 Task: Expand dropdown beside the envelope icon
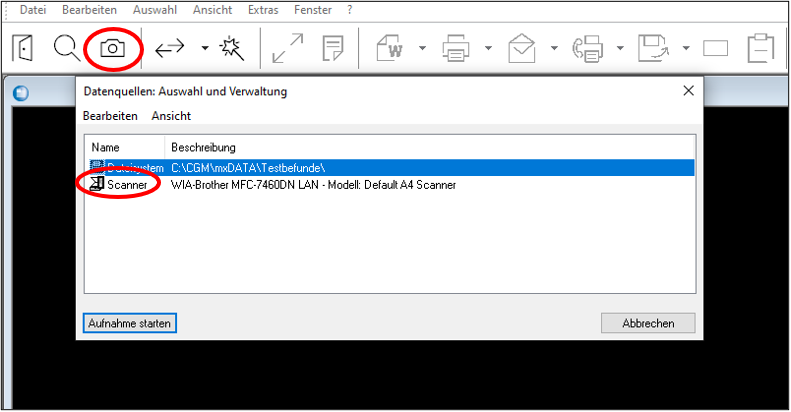coord(554,48)
